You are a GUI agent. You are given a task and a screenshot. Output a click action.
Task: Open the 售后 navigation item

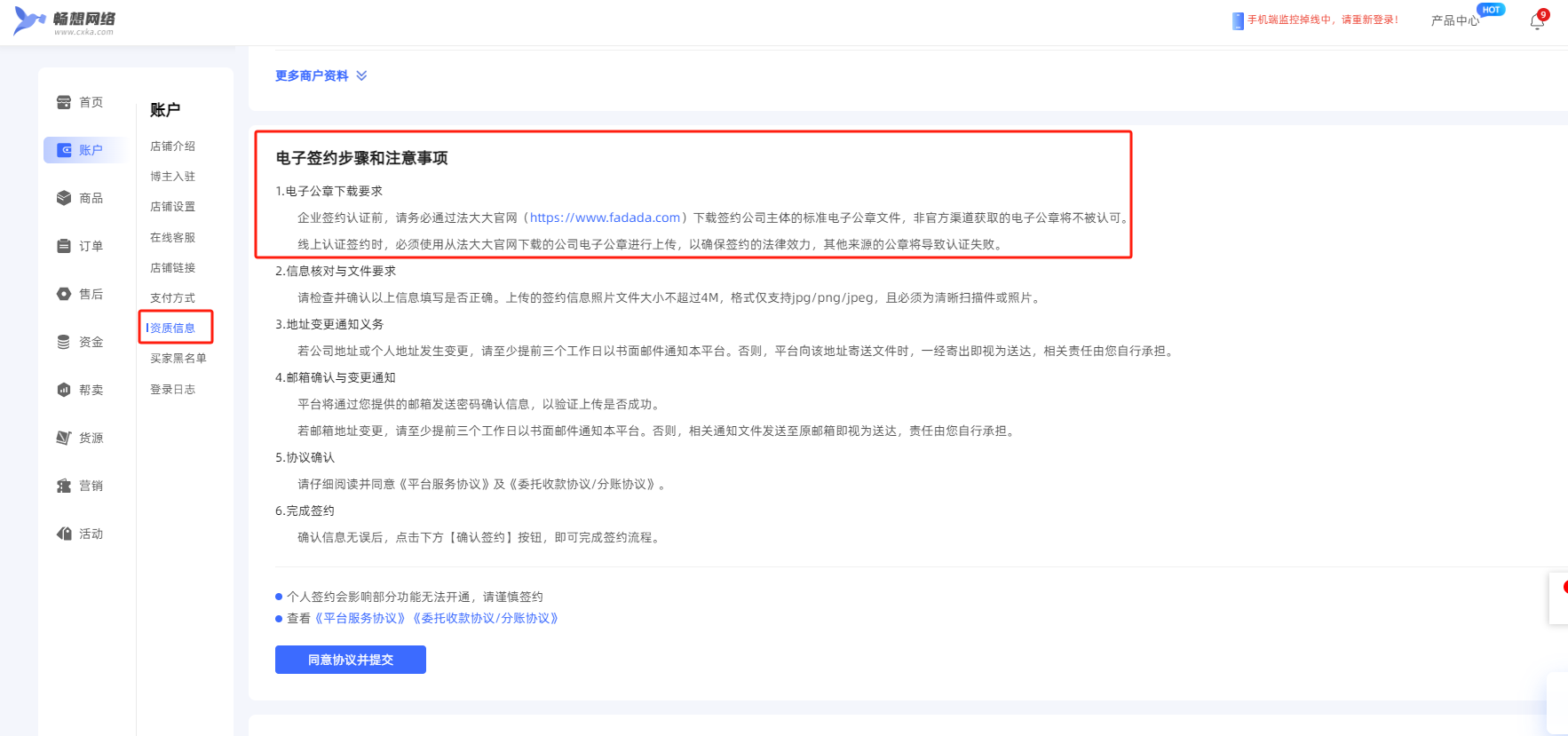tap(91, 294)
